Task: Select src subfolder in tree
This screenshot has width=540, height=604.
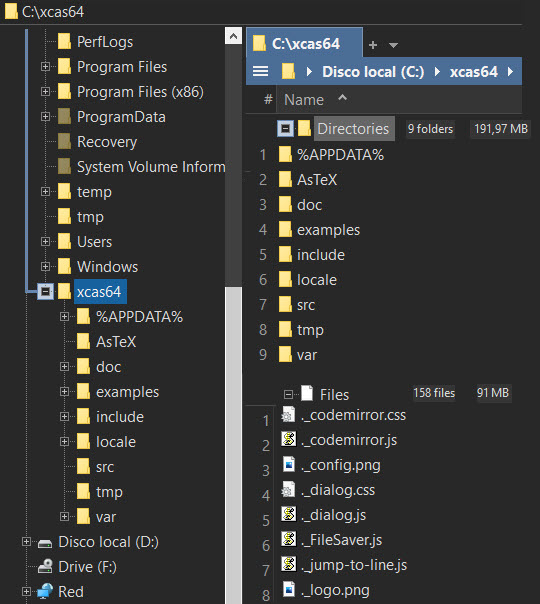Action: [105, 466]
